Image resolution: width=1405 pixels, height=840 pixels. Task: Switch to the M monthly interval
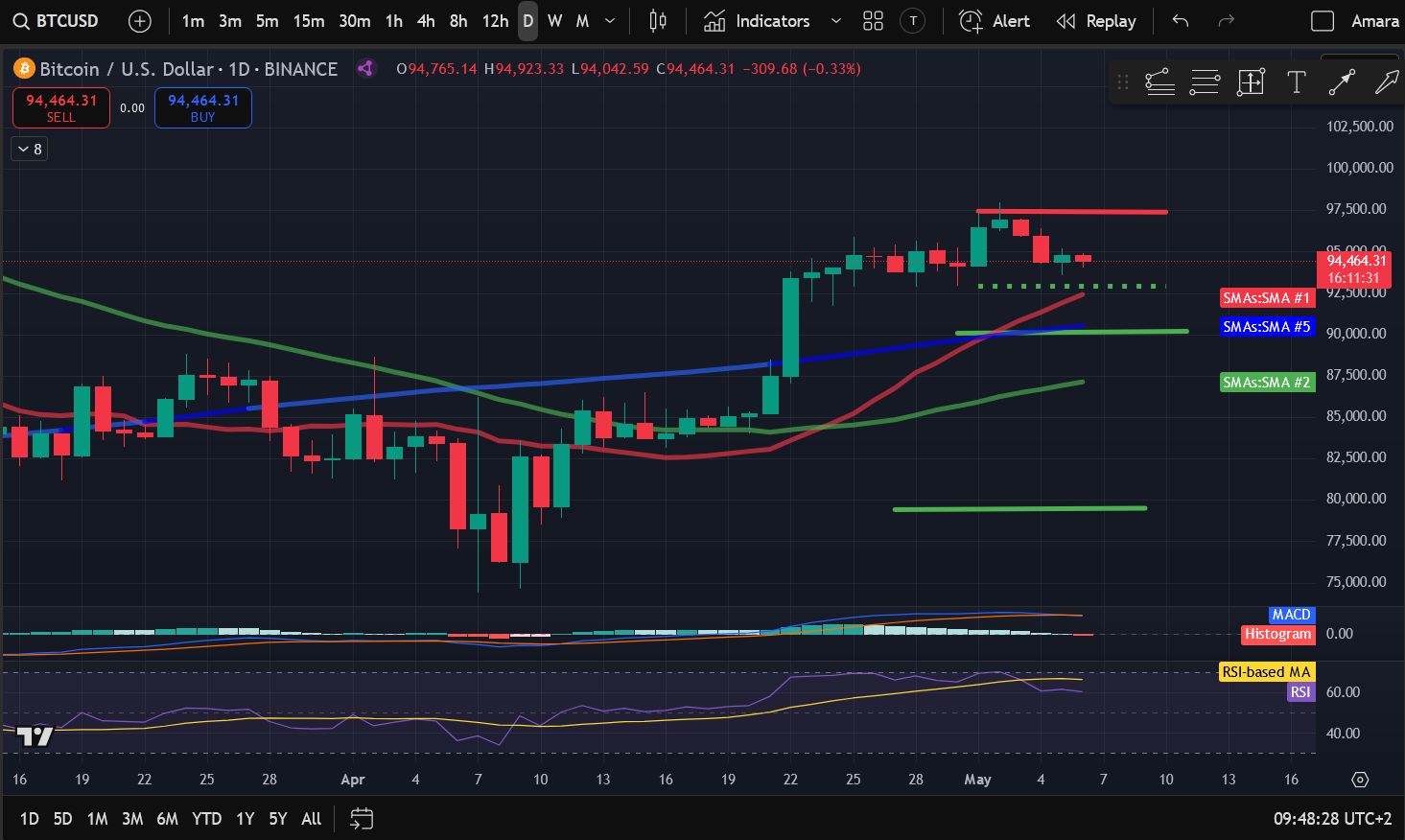click(582, 21)
